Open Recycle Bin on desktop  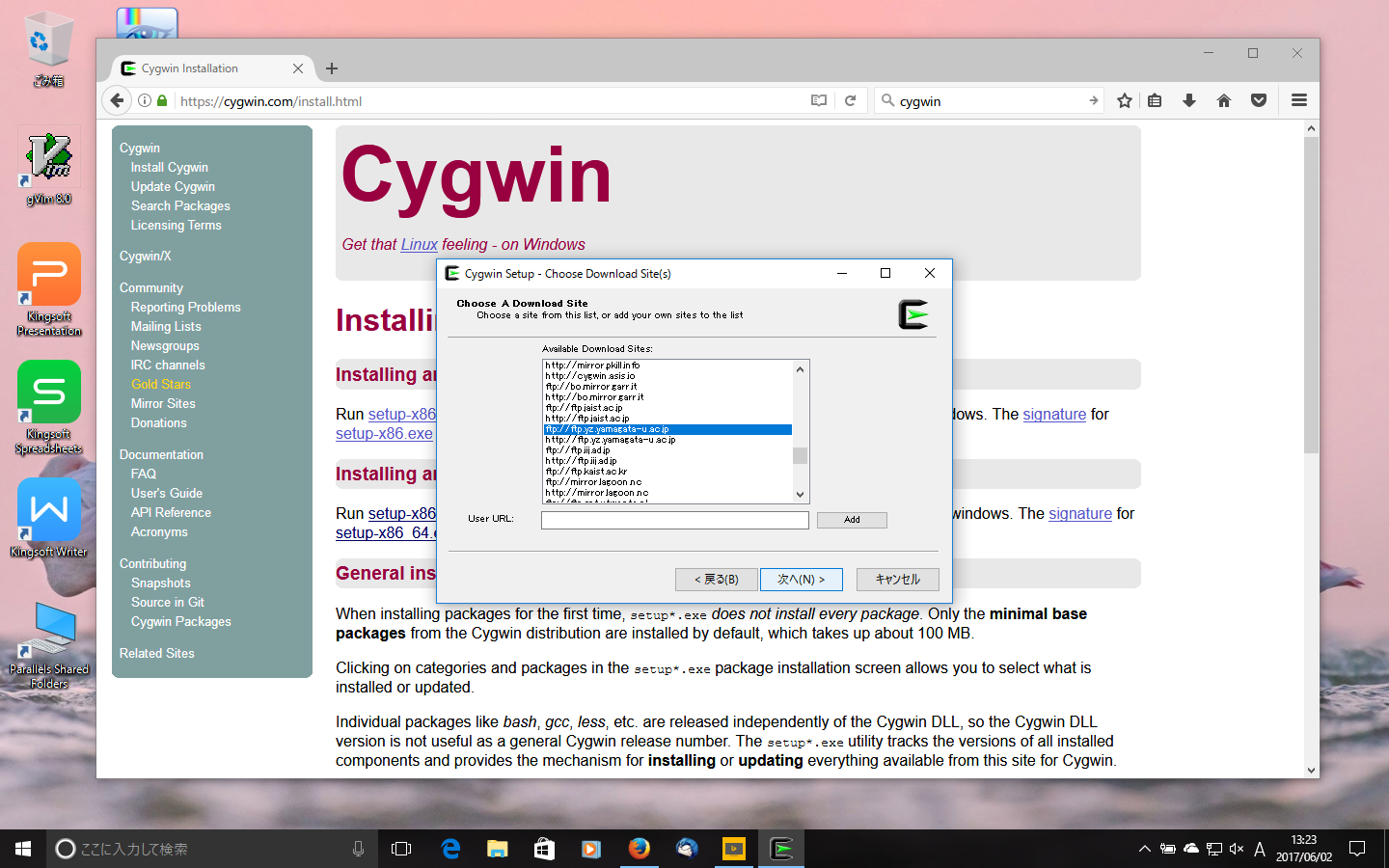[47, 49]
